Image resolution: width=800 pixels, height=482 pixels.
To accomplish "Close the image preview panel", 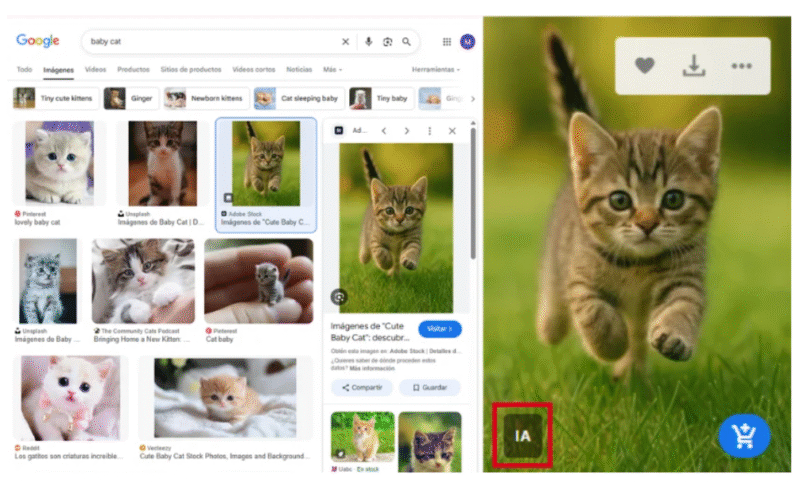I will 452,131.
